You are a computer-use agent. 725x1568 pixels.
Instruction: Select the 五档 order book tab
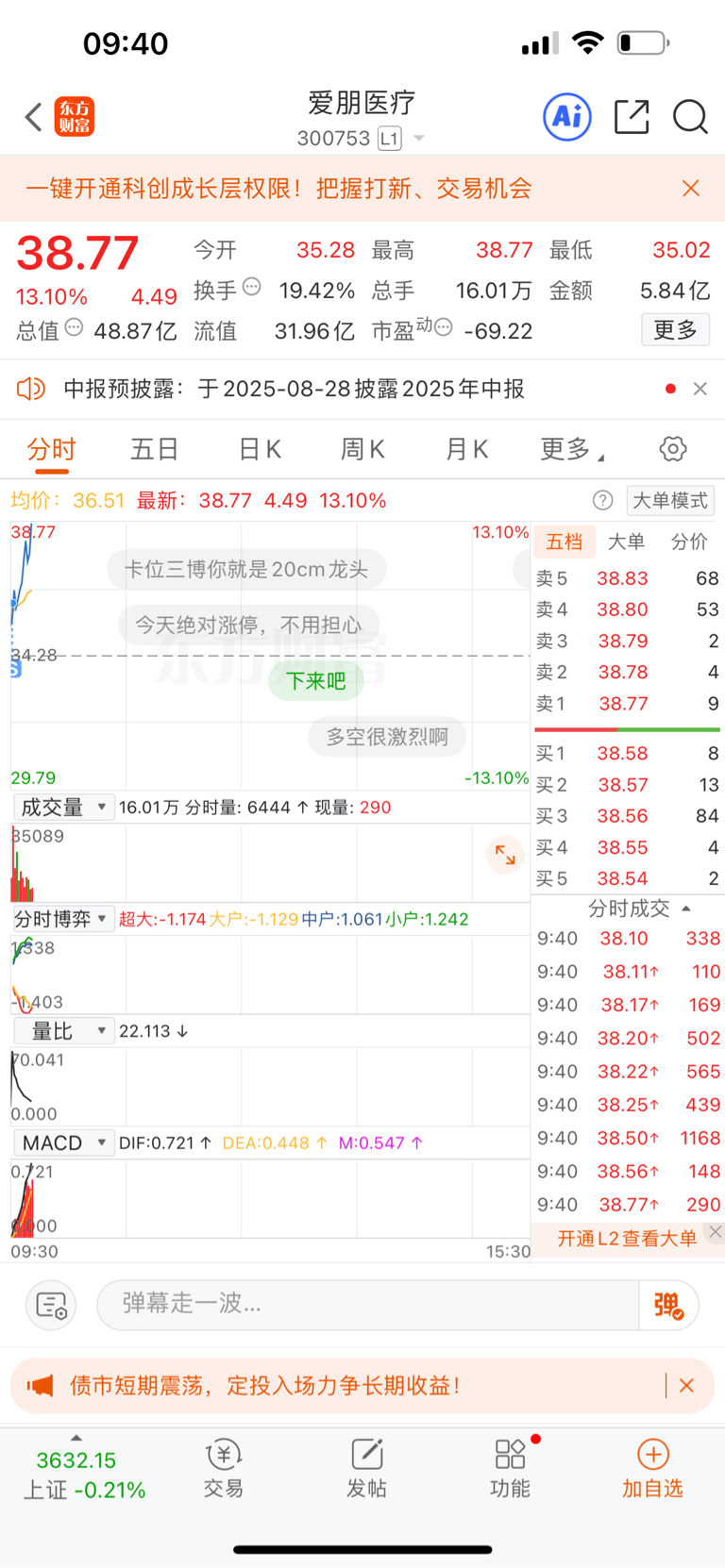565,542
